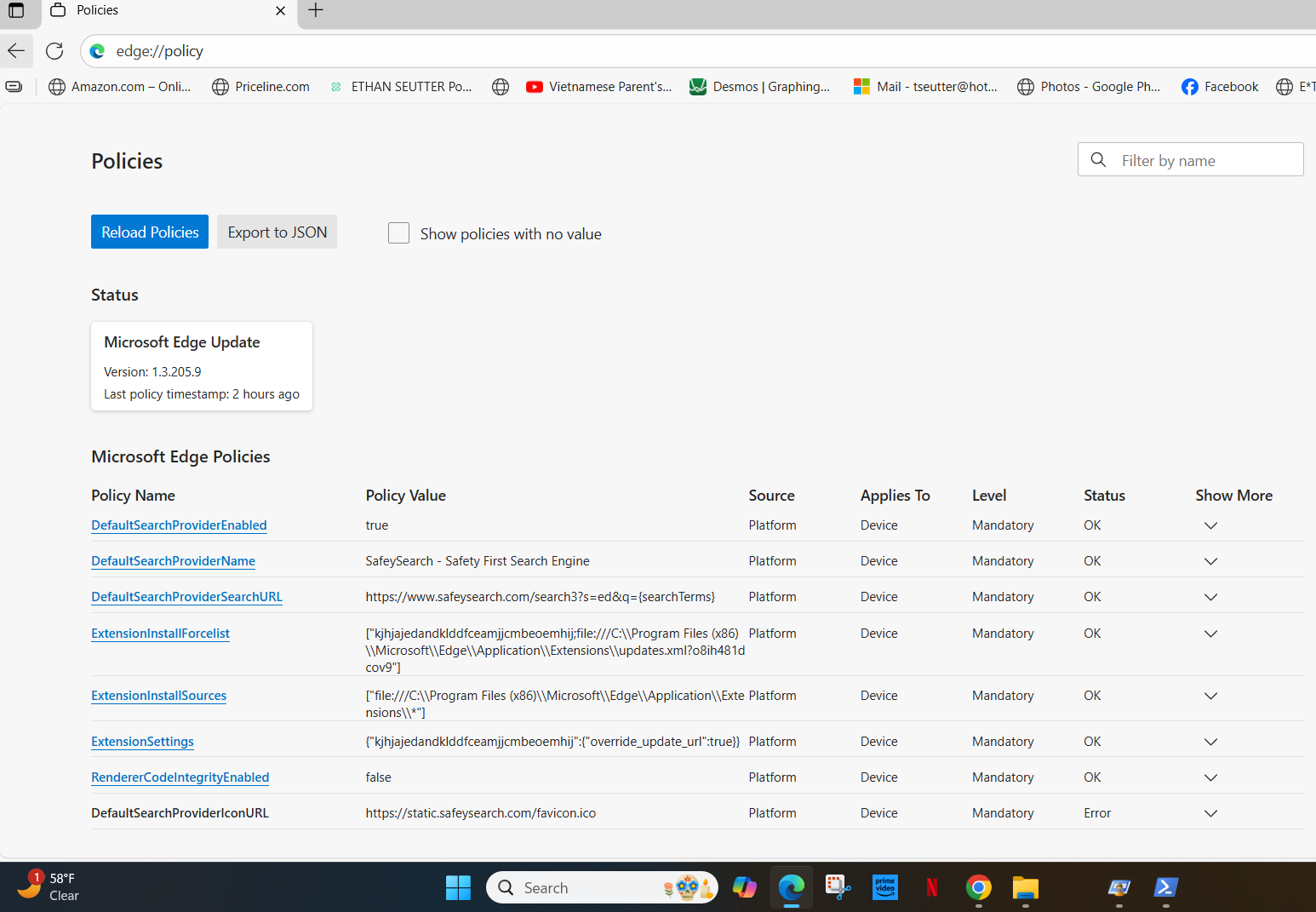Open the Facebook bookmark
This screenshot has width=1316, height=912.
pos(1220,87)
